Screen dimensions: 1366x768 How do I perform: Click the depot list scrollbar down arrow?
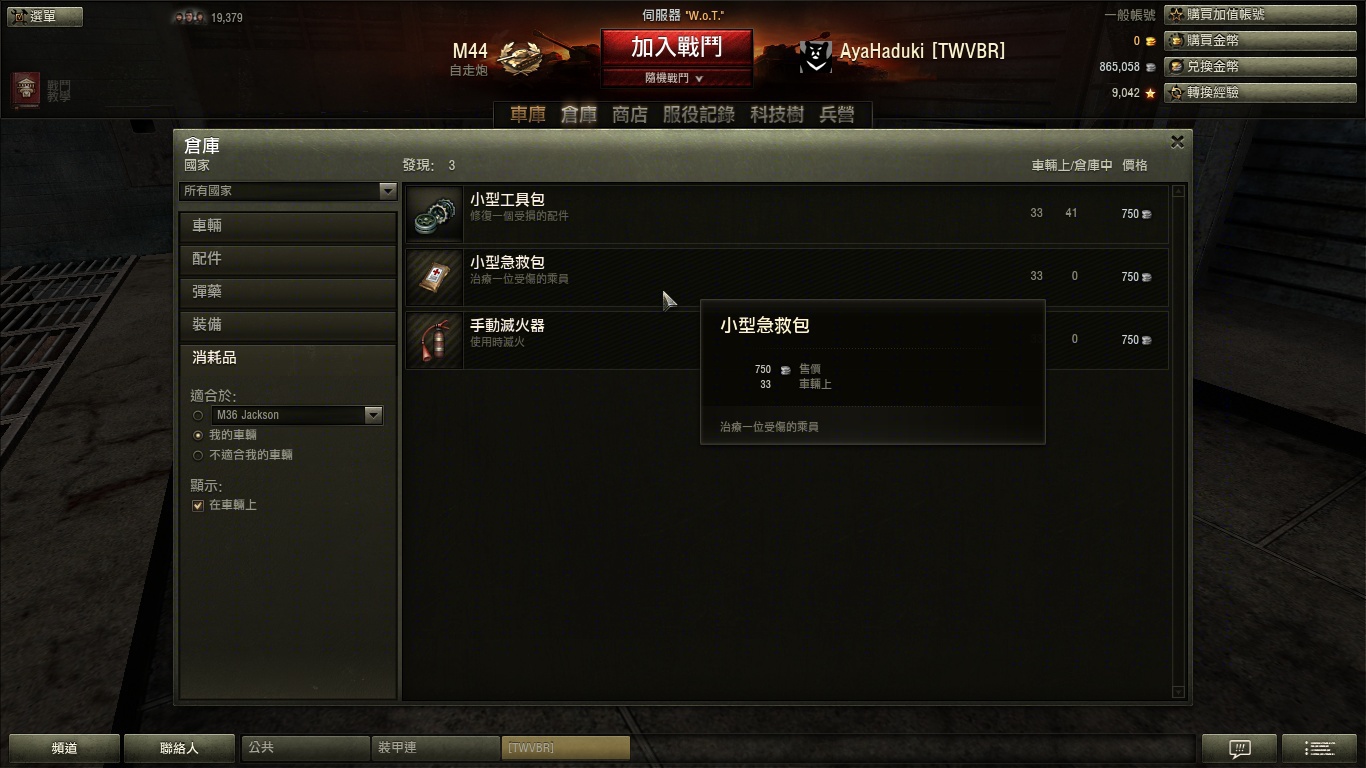point(1178,692)
